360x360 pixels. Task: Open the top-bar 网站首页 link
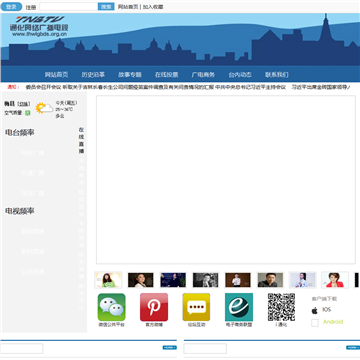128,7
